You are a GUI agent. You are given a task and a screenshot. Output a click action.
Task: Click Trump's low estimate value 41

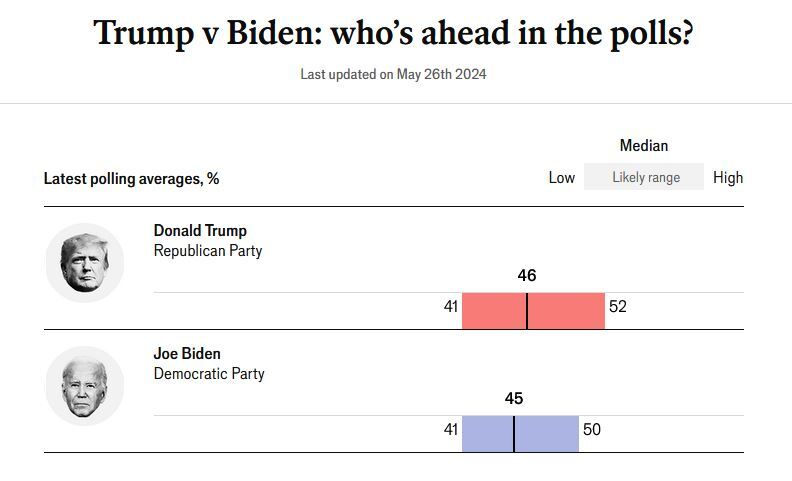pos(451,307)
